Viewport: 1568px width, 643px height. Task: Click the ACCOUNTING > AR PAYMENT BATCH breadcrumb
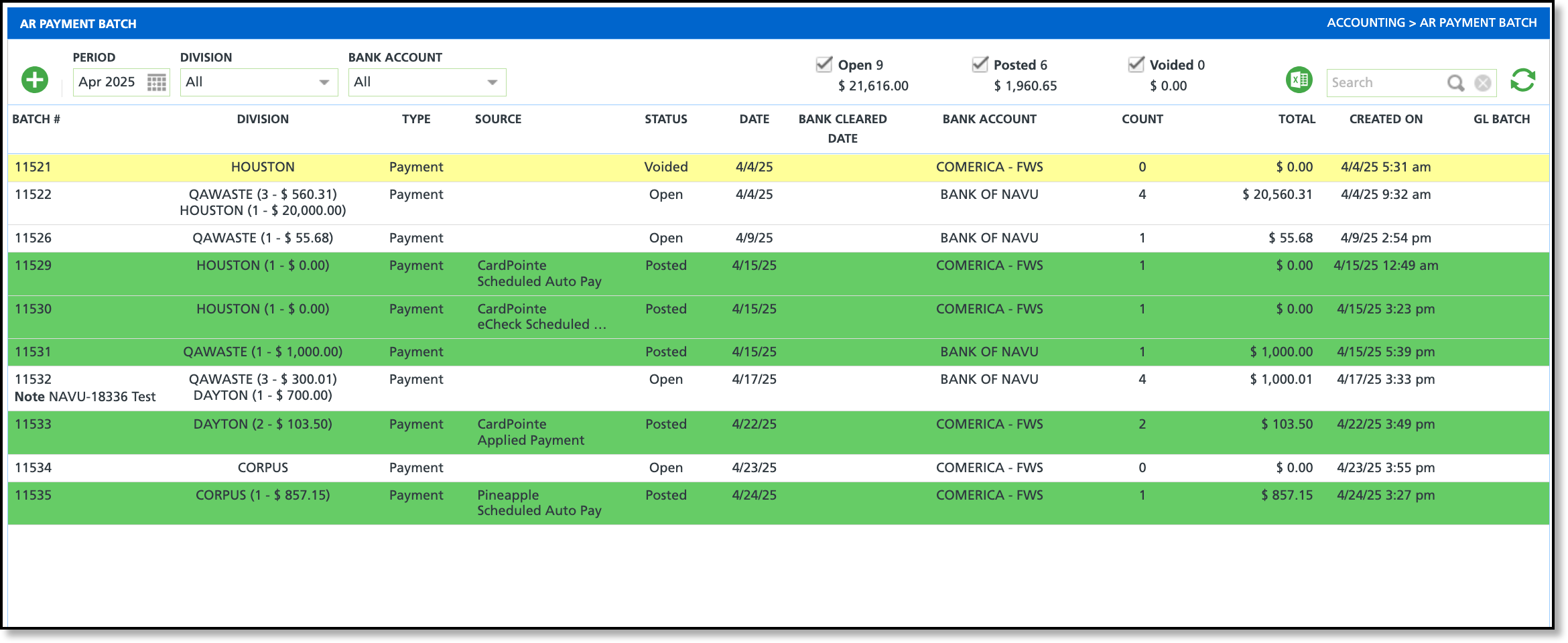(1432, 23)
